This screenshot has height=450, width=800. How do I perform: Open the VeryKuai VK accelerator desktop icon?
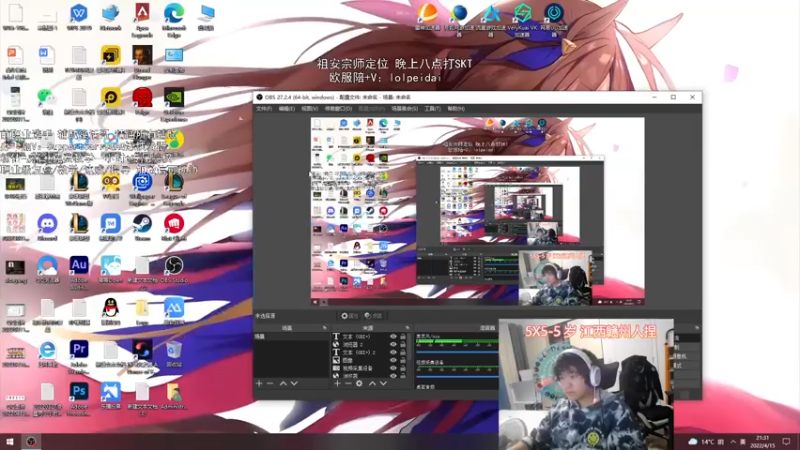coord(522,20)
